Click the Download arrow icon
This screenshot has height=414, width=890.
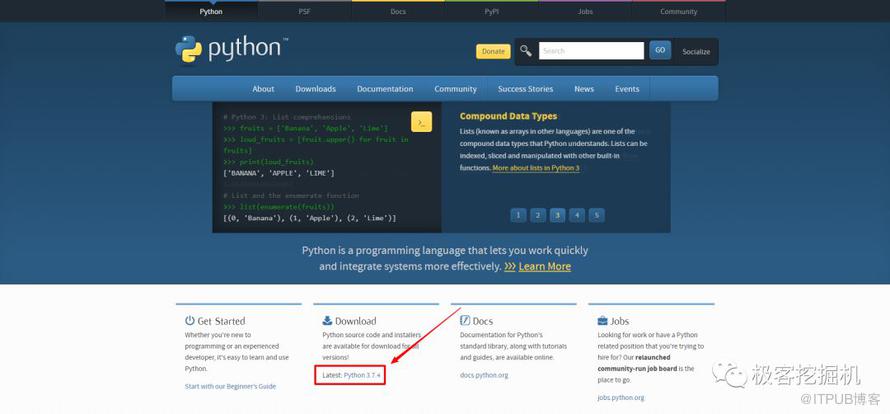pyautogui.click(x=328, y=321)
